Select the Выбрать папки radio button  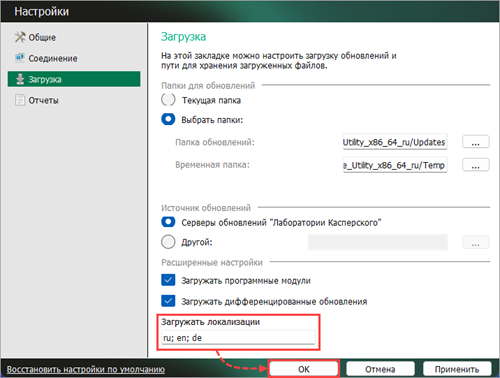tap(168, 119)
